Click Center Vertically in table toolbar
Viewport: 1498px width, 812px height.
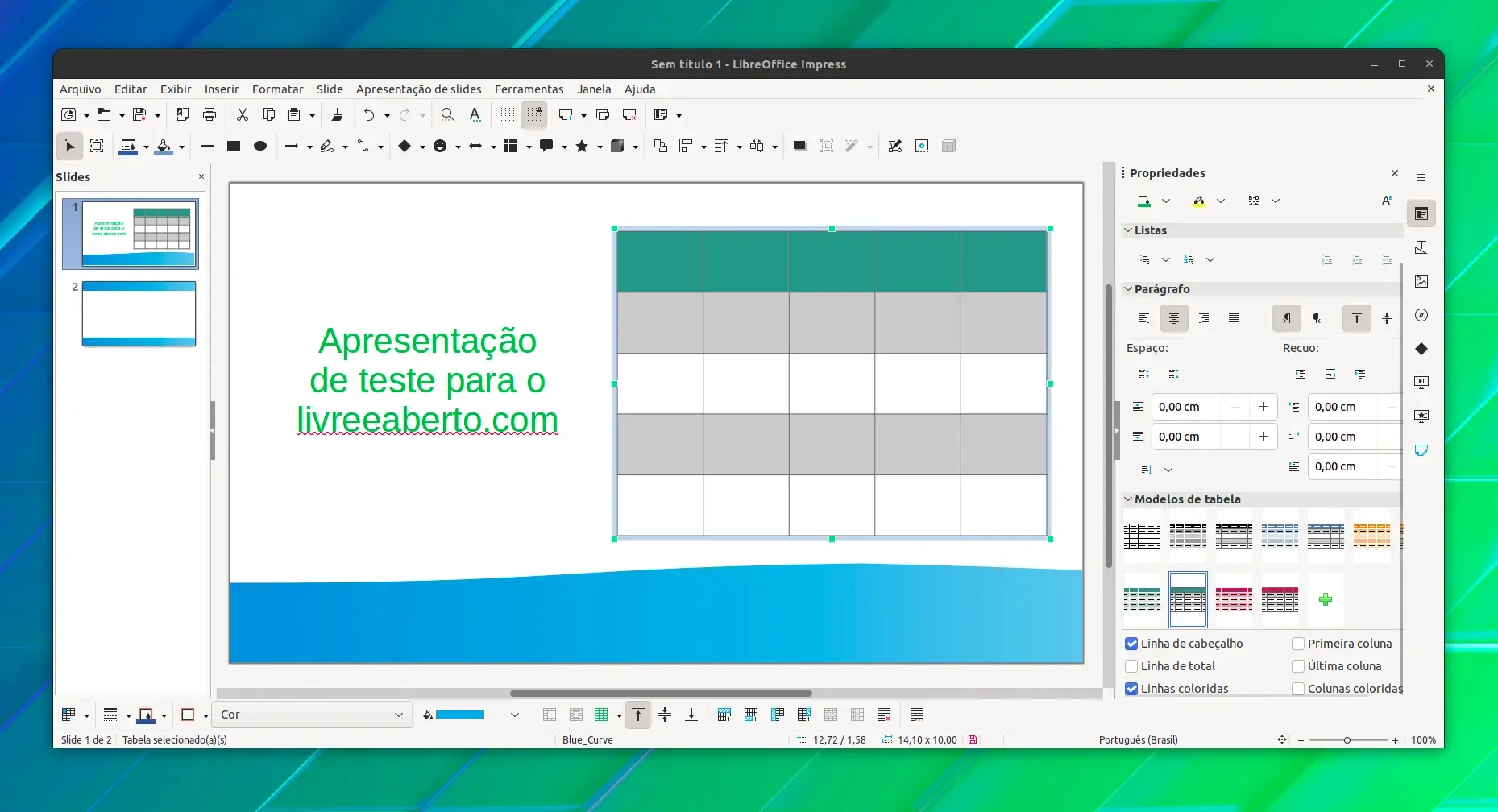[665, 715]
